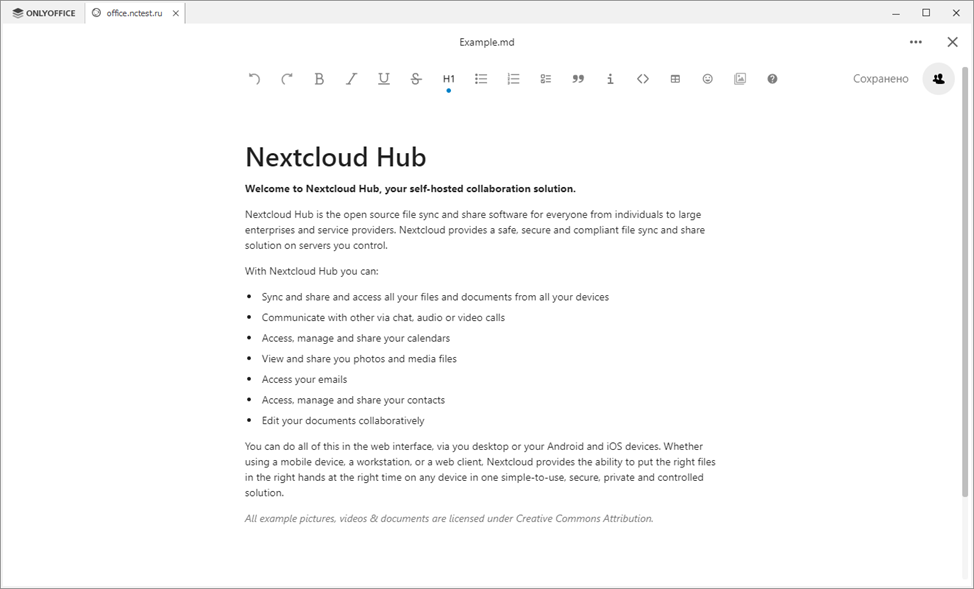Switch to the office.nctest.ru tab

(133, 13)
